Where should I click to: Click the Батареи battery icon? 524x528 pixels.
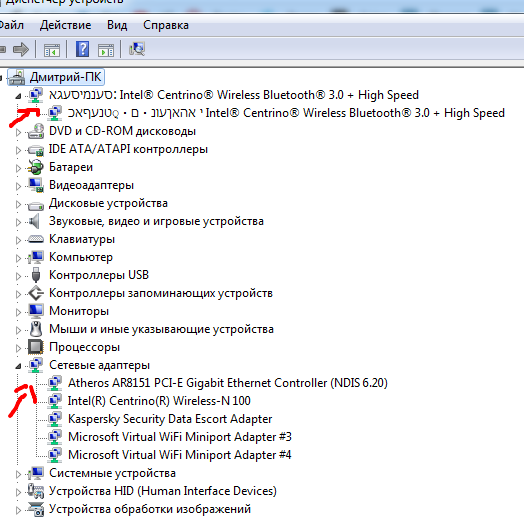tap(36, 167)
